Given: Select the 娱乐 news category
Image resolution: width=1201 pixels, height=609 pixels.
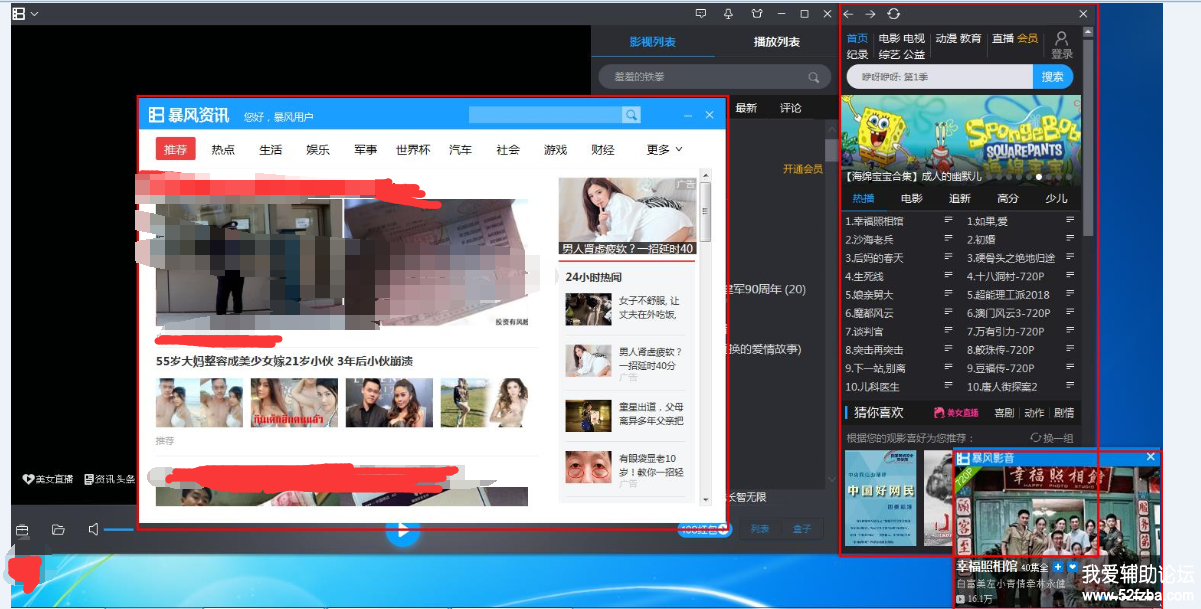Looking at the screenshot, I should [x=318, y=149].
